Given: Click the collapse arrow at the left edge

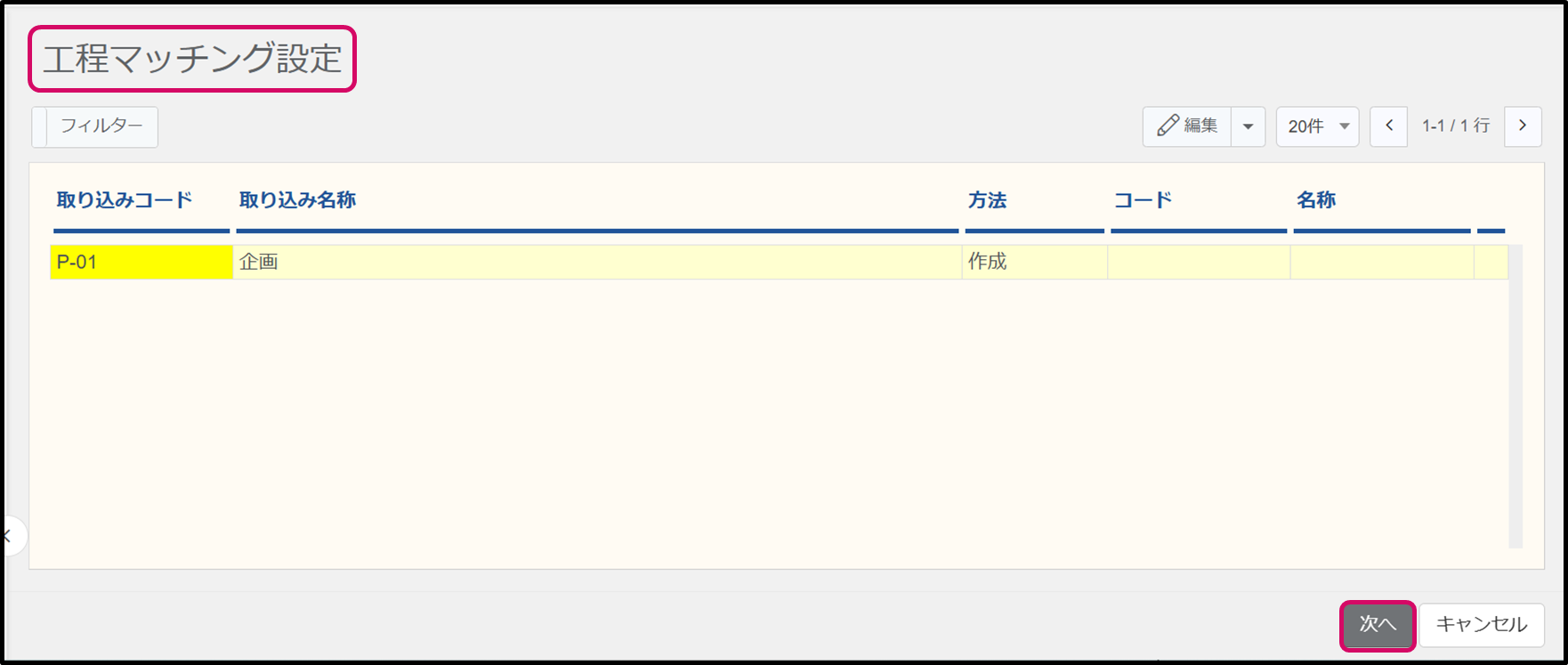Looking at the screenshot, I should pos(9,536).
